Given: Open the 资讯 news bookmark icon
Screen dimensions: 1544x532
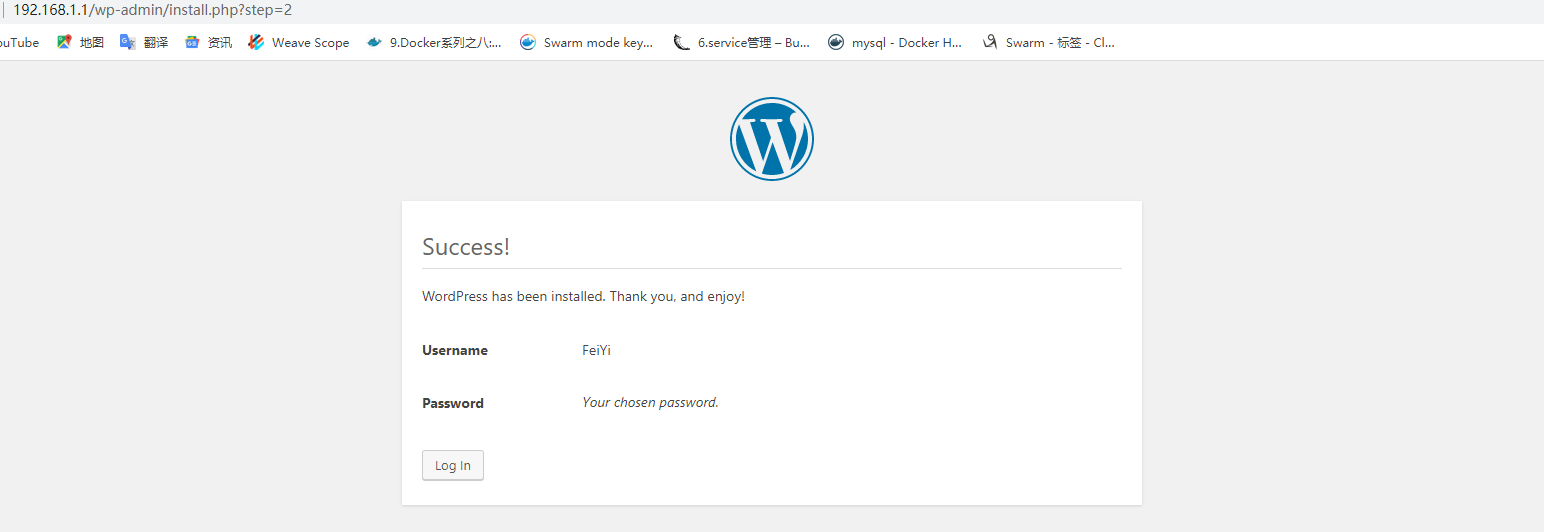Looking at the screenshot, I should [x=192, y=42].
